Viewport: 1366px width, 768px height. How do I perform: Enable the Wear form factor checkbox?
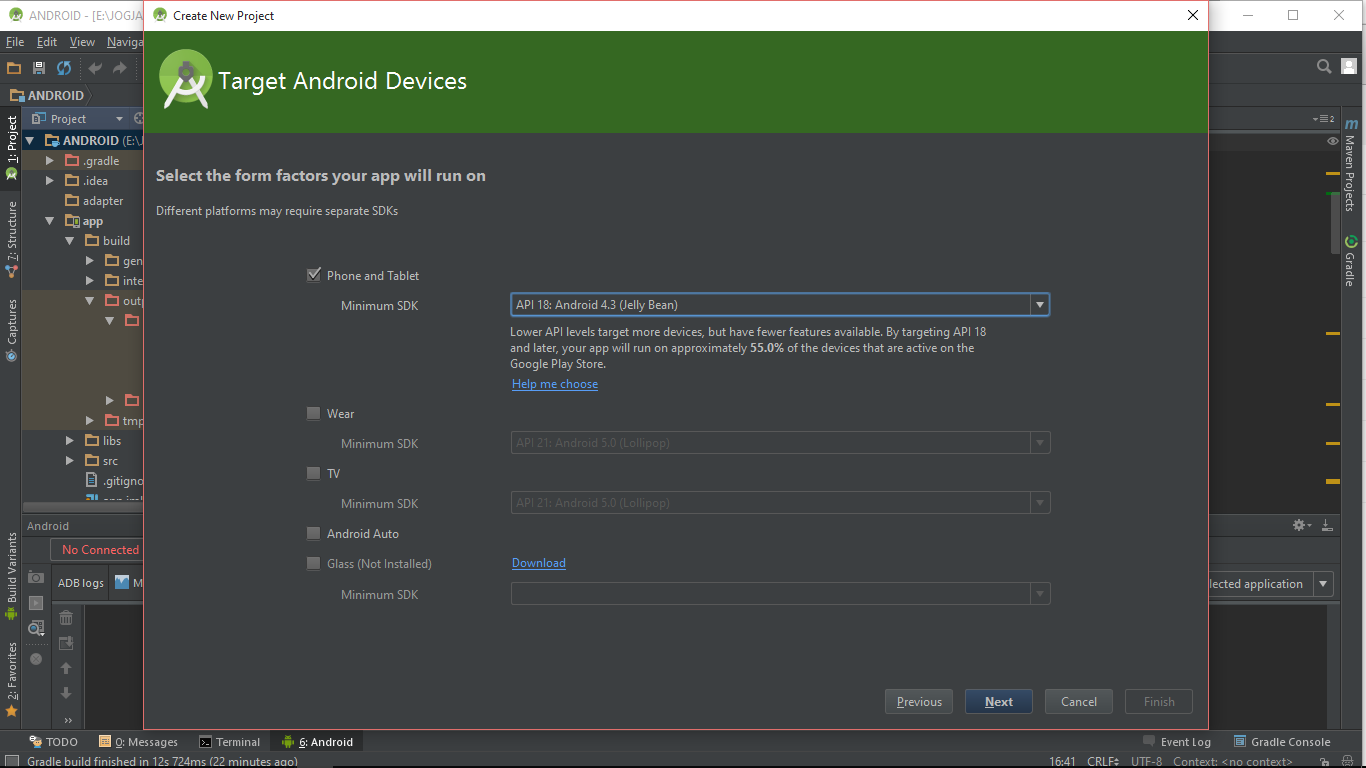(313, 413)
